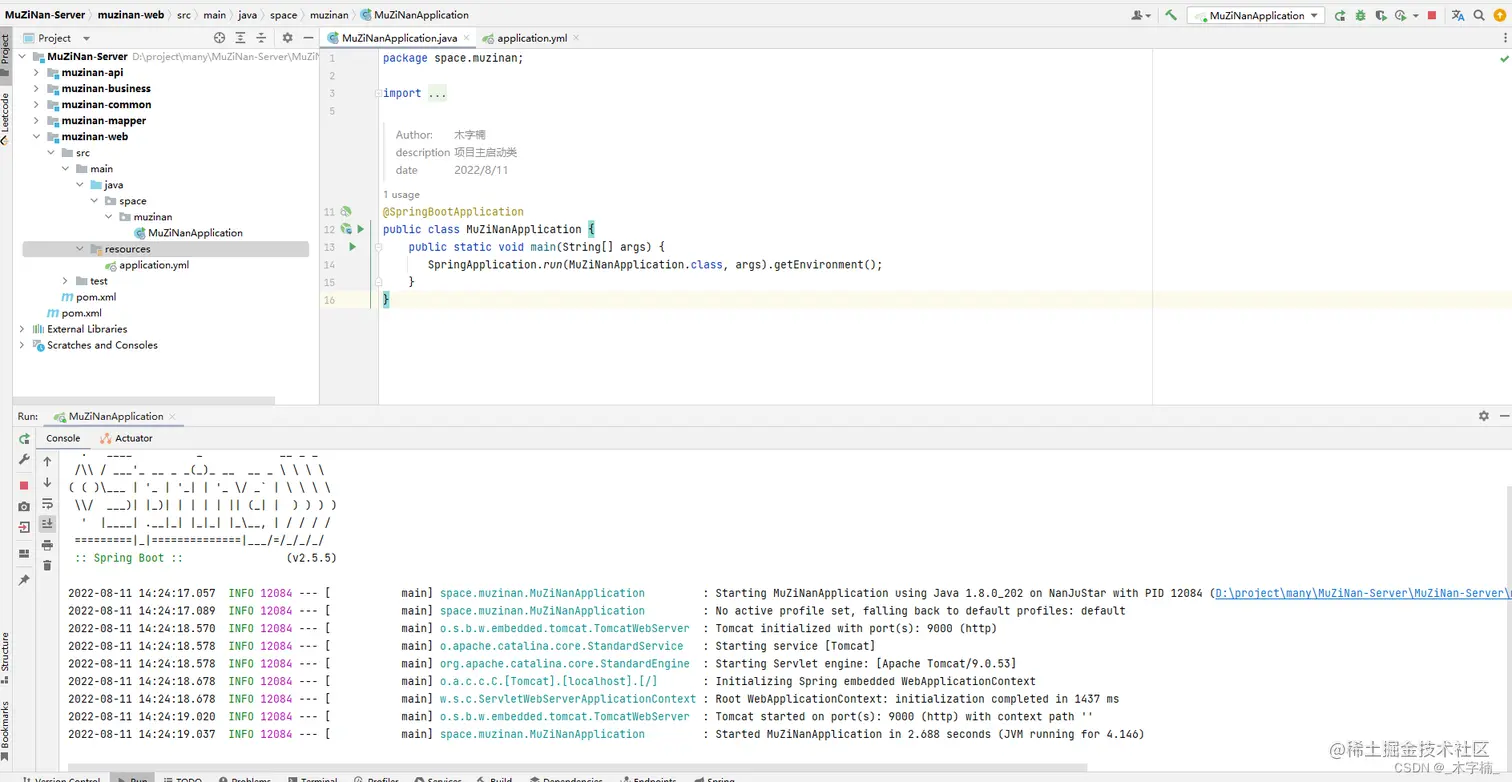Jump down the stack trace arrow

pyautogui.click(x=47, y=483)
